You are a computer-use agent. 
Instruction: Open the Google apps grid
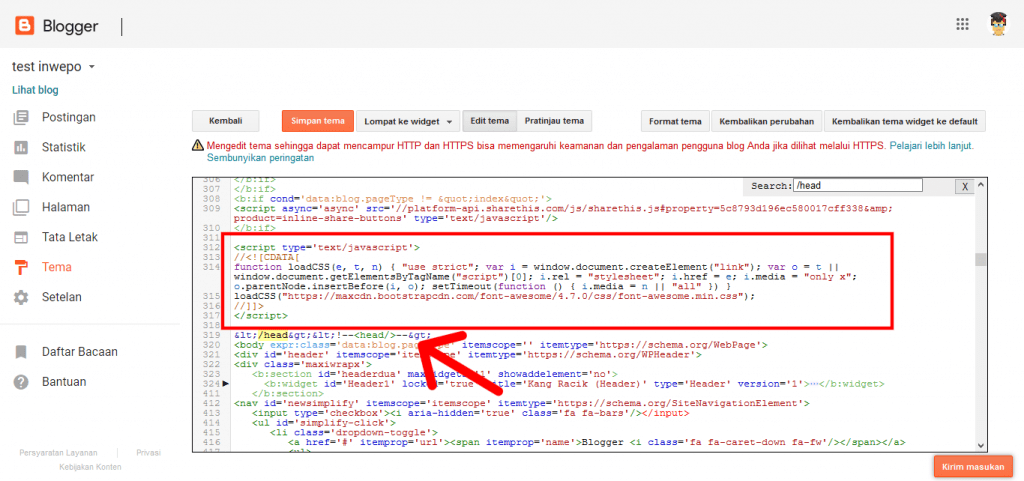click(x=962, y=24)
